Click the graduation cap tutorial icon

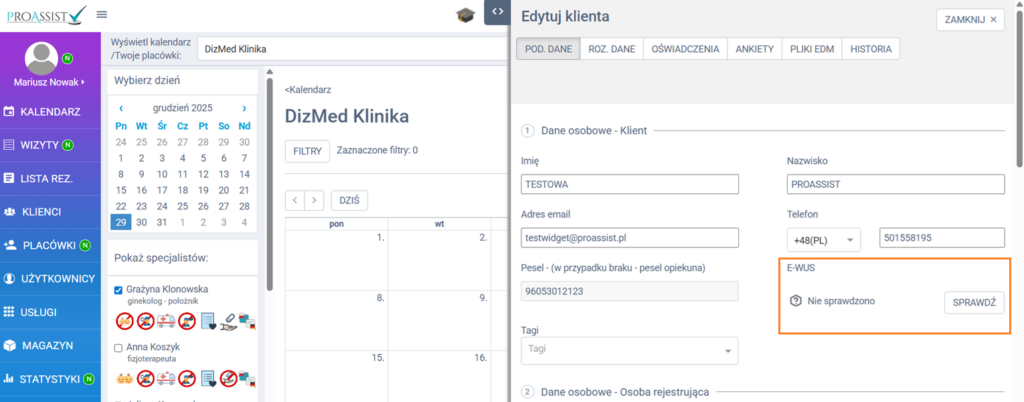pos(465,14)
